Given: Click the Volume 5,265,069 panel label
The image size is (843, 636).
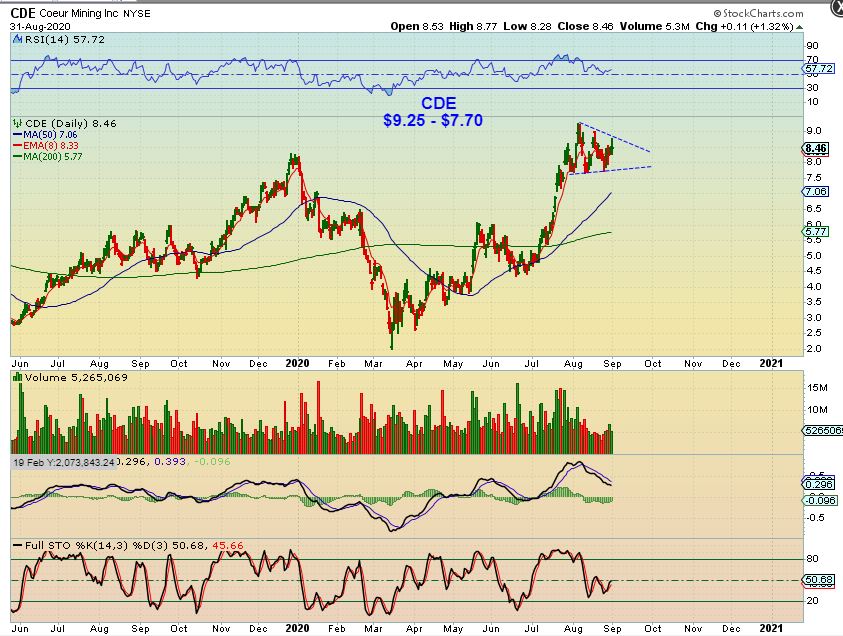Looking at the screenshot, I should pyautogui.click(x=76, y=377).
